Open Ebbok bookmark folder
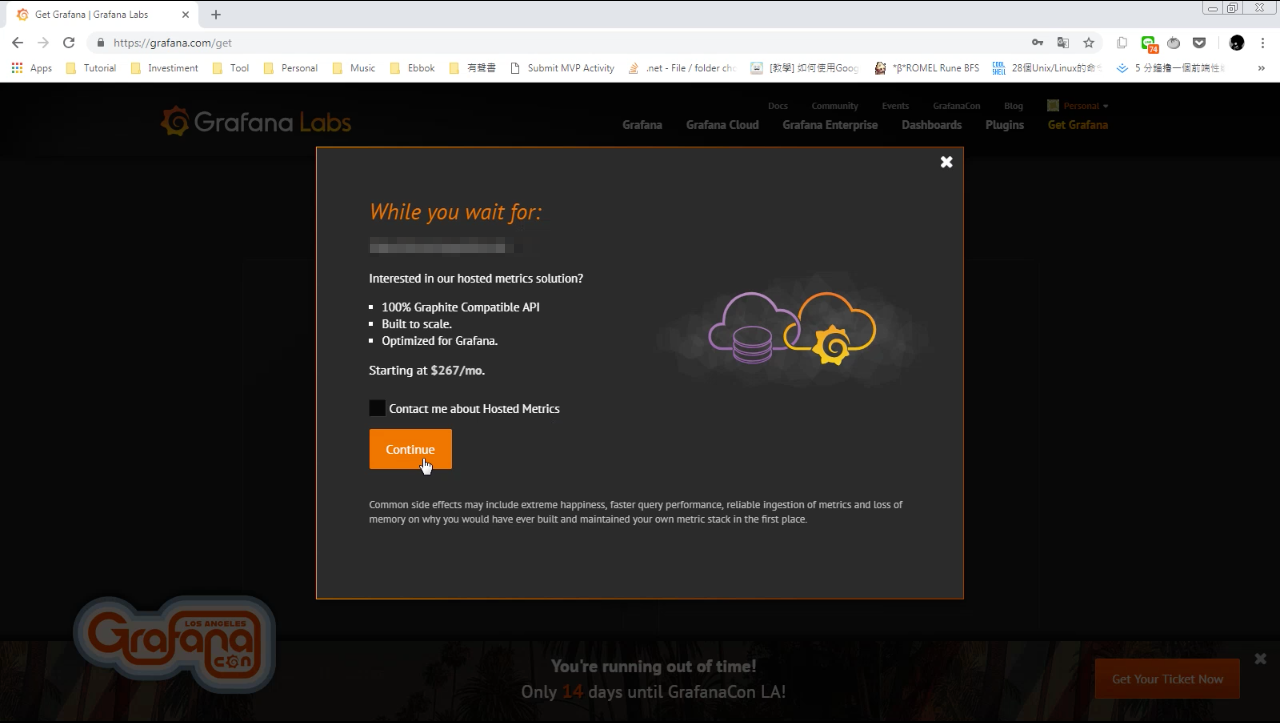The image size is (1280, 723). (412, 68)
